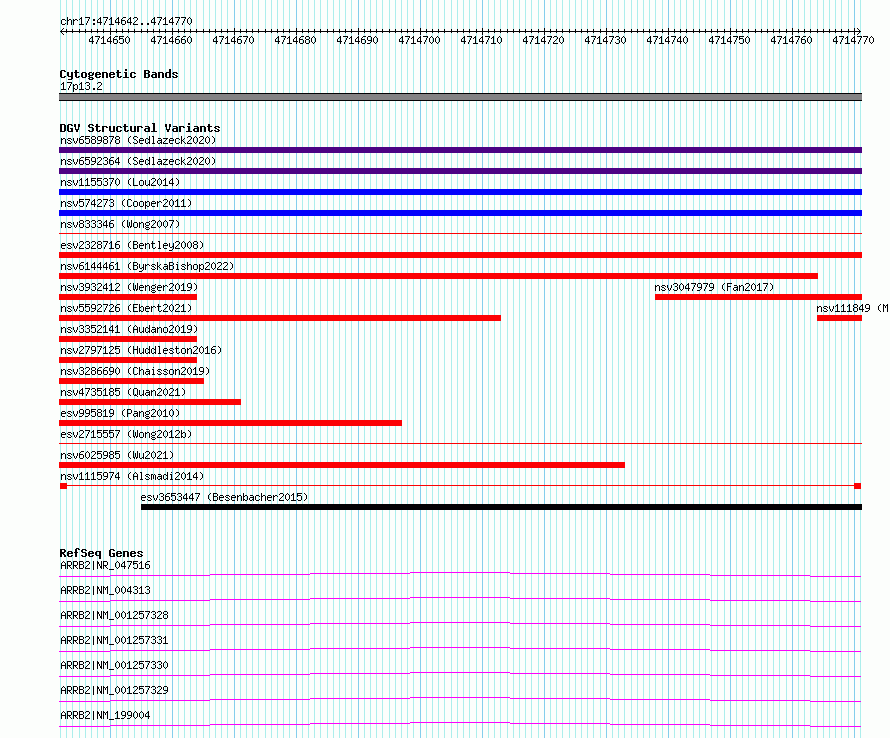Image resolution: width=890 pixels, height=738 pixels.
Task: Select the nsv833346 (Wong2007) label
Action: (x=120, y=224)
